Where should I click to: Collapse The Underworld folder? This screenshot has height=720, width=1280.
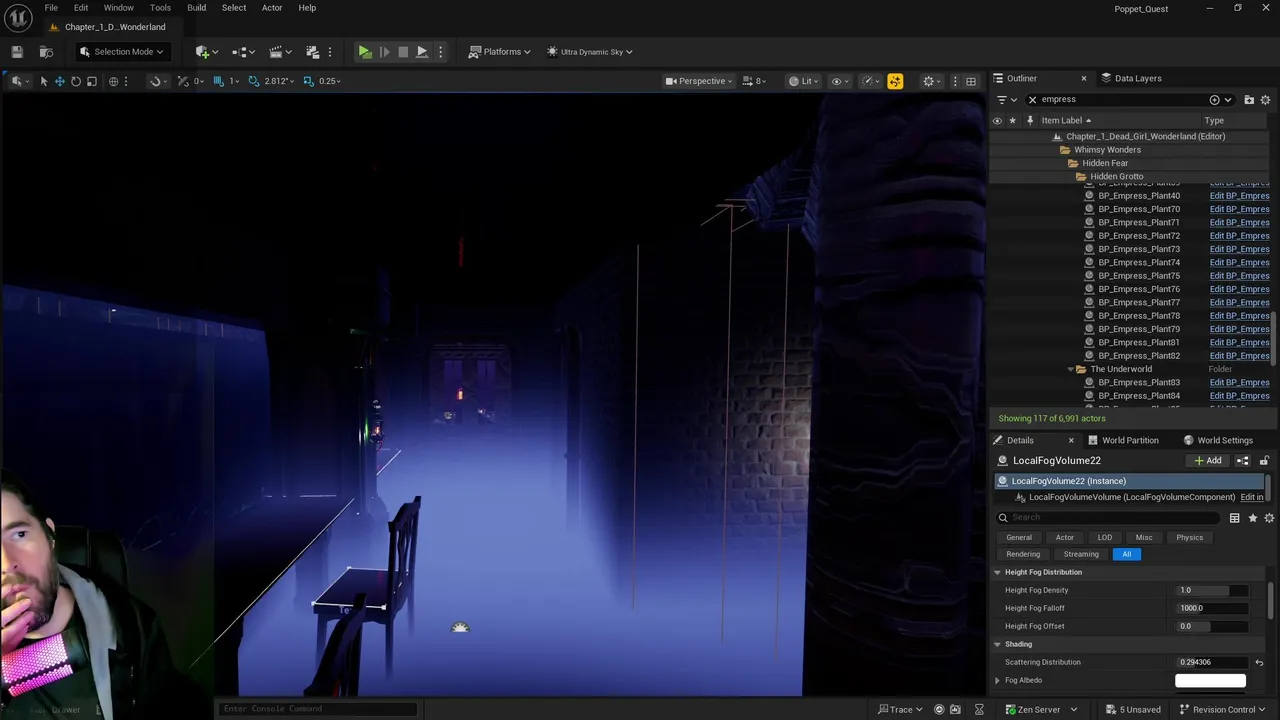pos(1071,369)
